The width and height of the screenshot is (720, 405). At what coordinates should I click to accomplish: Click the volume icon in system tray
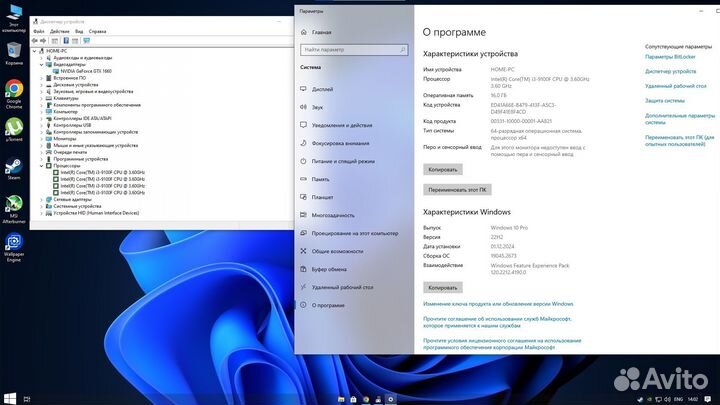tap(667, 399)
